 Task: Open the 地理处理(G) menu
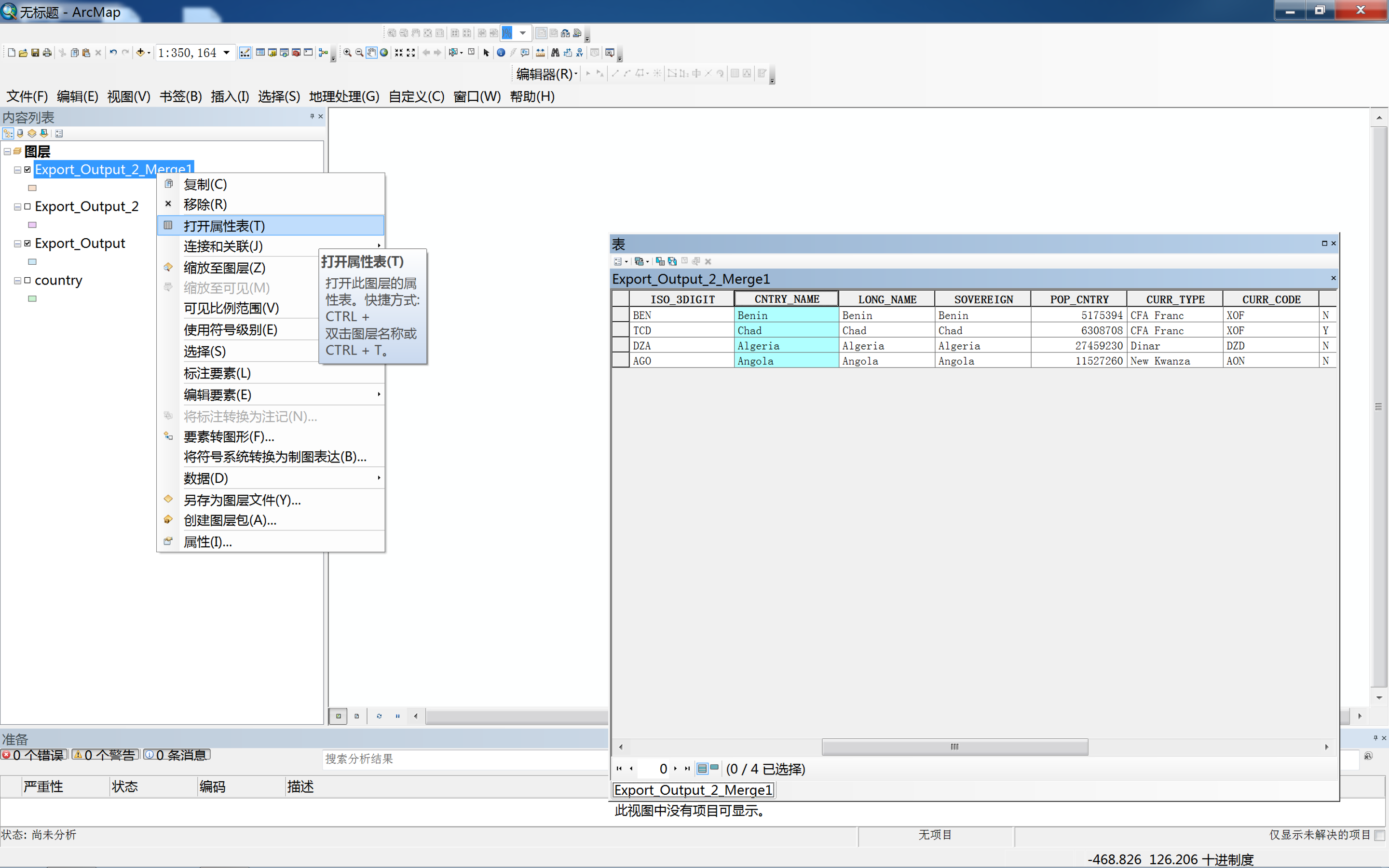pyautogui.click(x=344, y=96)
